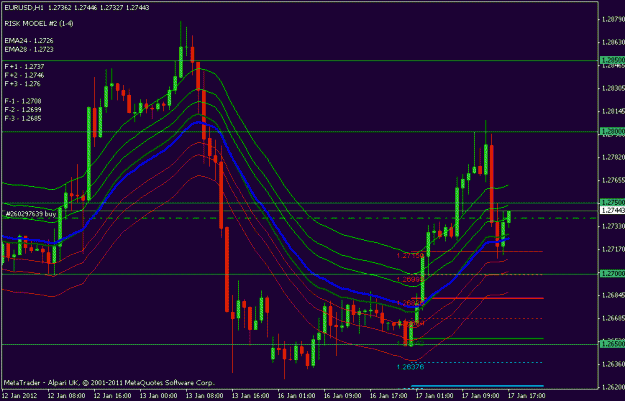625x401 pixels.
Task: Click the 13 Jan 16:00 time label
Action: pyautogui.click(x=251, y=395)
